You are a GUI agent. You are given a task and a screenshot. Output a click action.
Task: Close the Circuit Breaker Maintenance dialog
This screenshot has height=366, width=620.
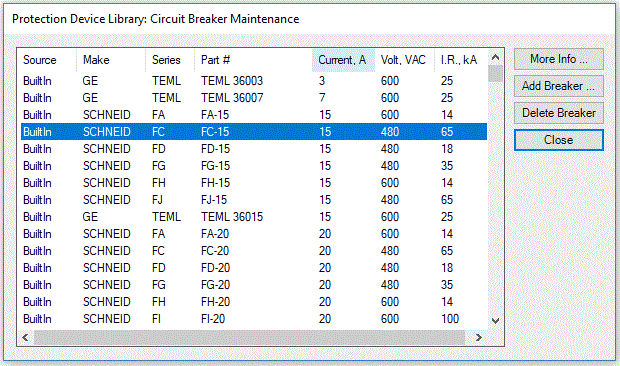pos(559,140)
